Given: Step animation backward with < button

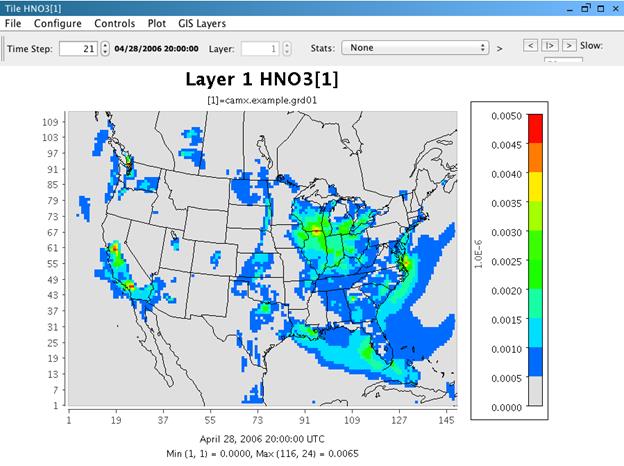Looking at the screenshot, I should (x=530, y=45).
